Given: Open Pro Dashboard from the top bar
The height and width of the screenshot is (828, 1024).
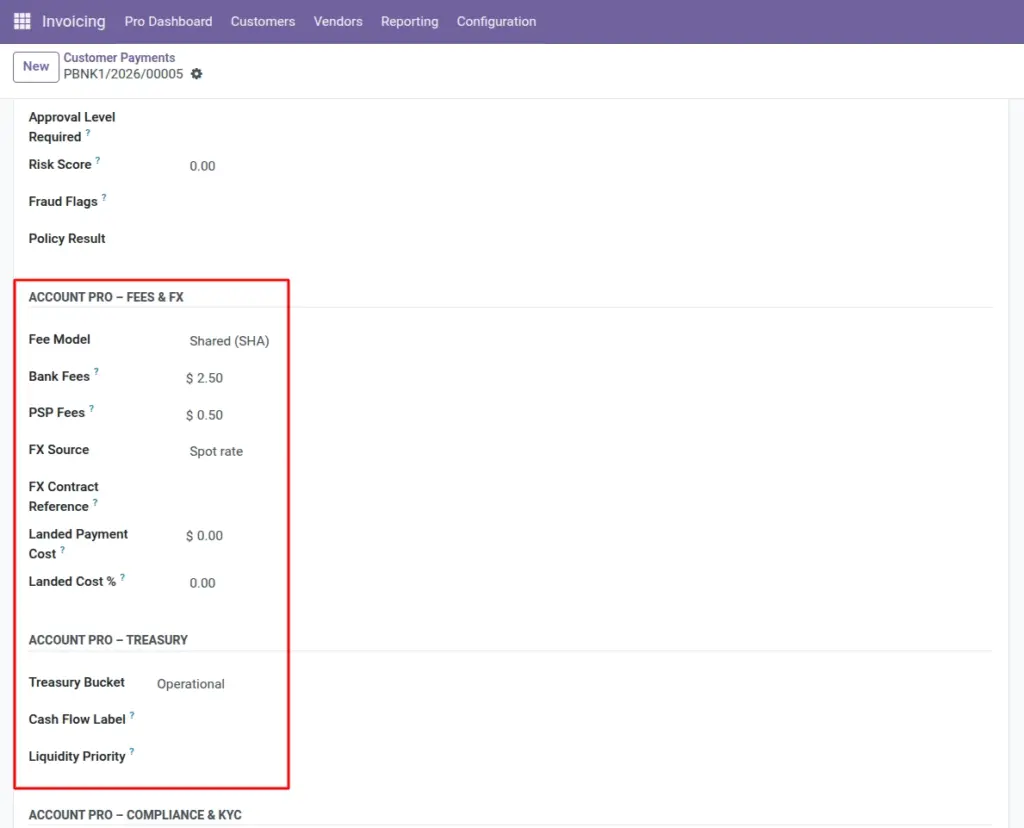Looking at the screenshot, I should [x=168, y=22].
